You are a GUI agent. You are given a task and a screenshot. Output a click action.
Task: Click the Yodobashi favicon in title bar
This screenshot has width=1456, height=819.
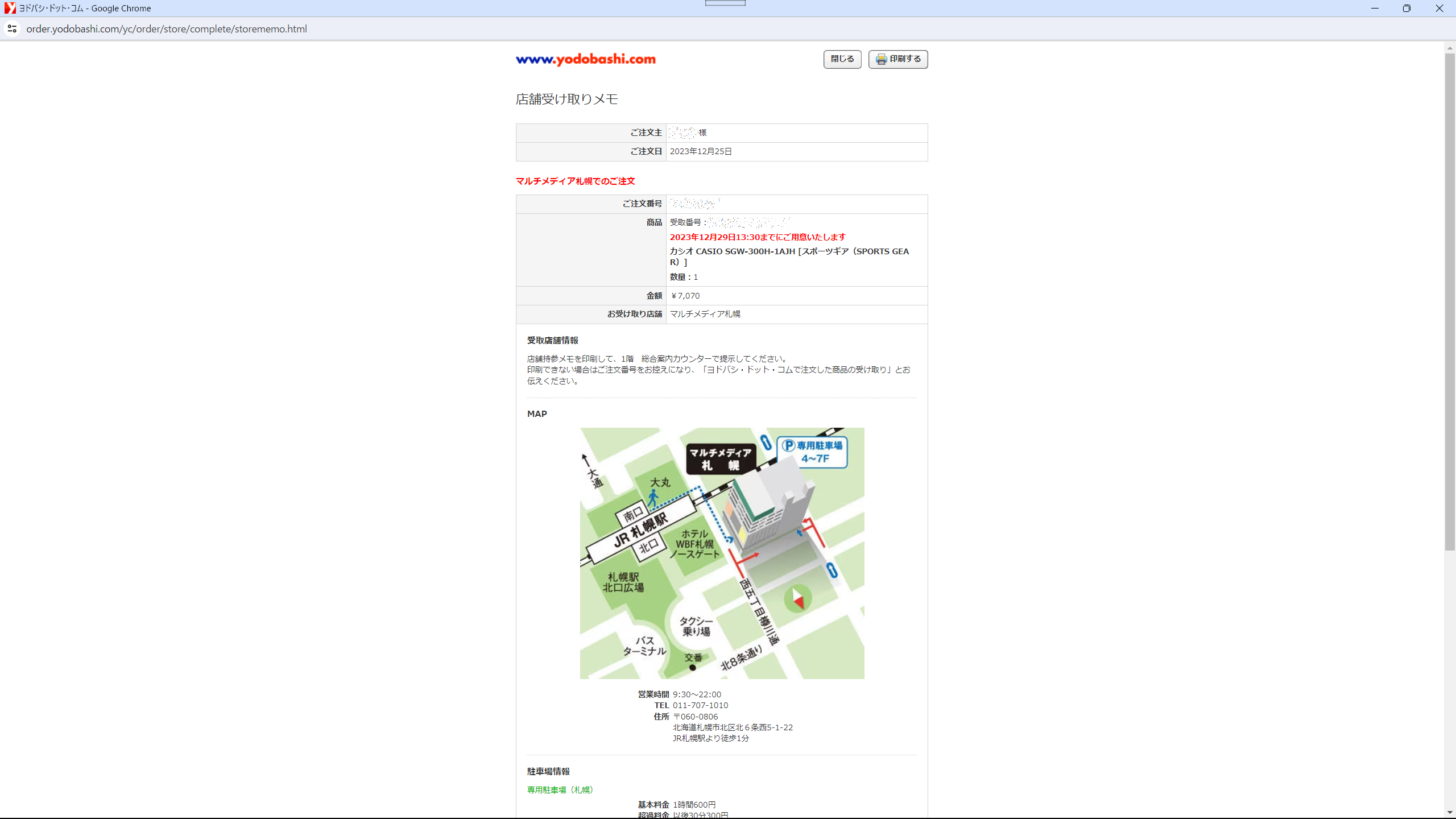click(10, 8)
